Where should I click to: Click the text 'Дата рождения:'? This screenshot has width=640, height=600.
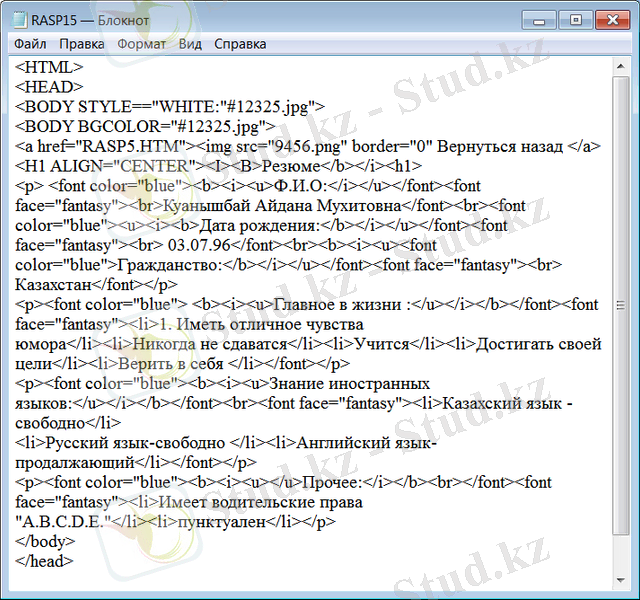coord(260,225)
